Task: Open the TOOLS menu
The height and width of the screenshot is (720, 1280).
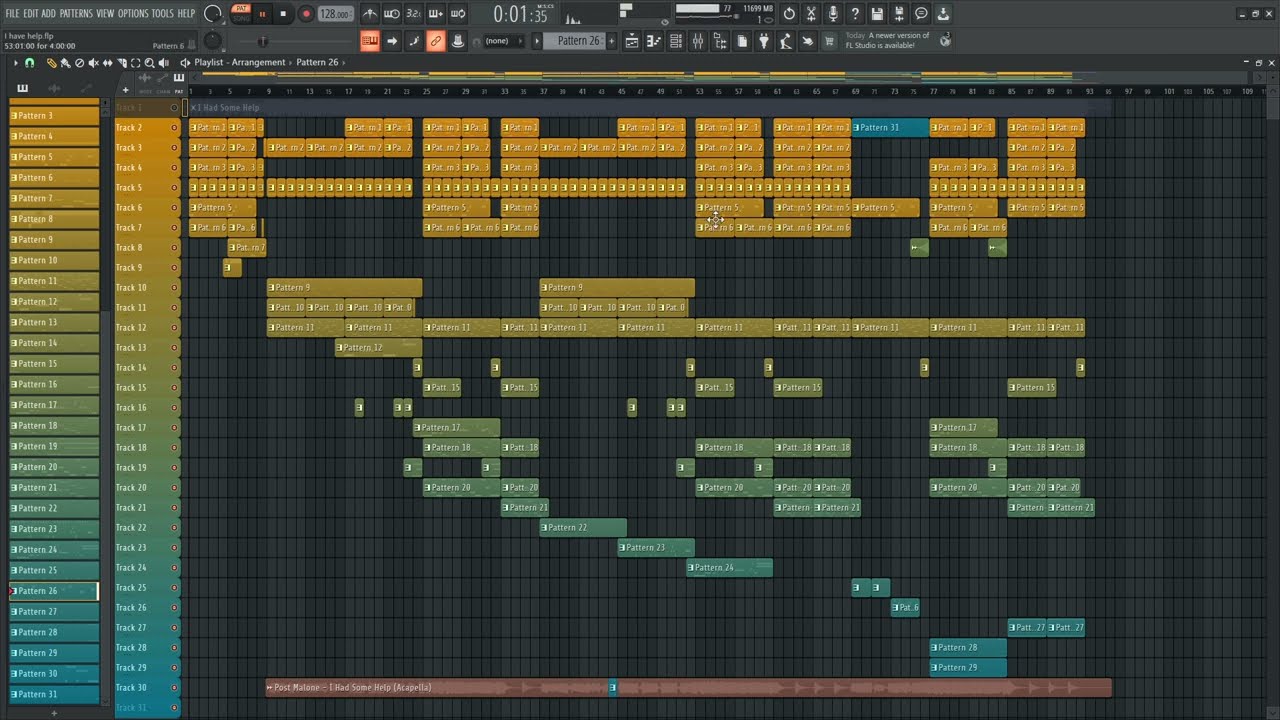Action: (x=162, y=14)
